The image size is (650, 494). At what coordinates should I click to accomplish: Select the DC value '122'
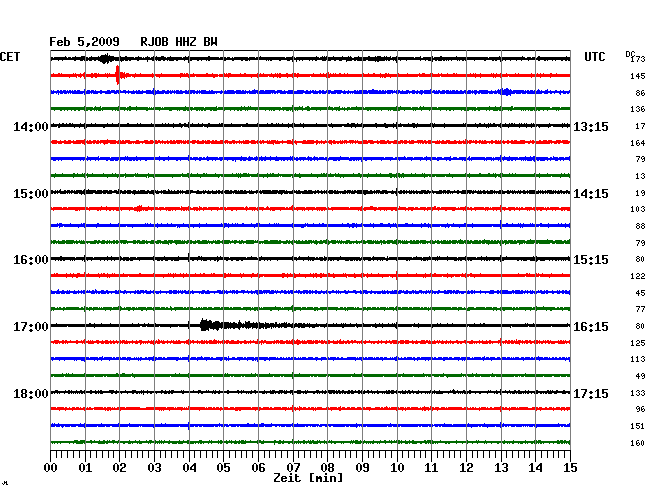click(x=638, y=276)
